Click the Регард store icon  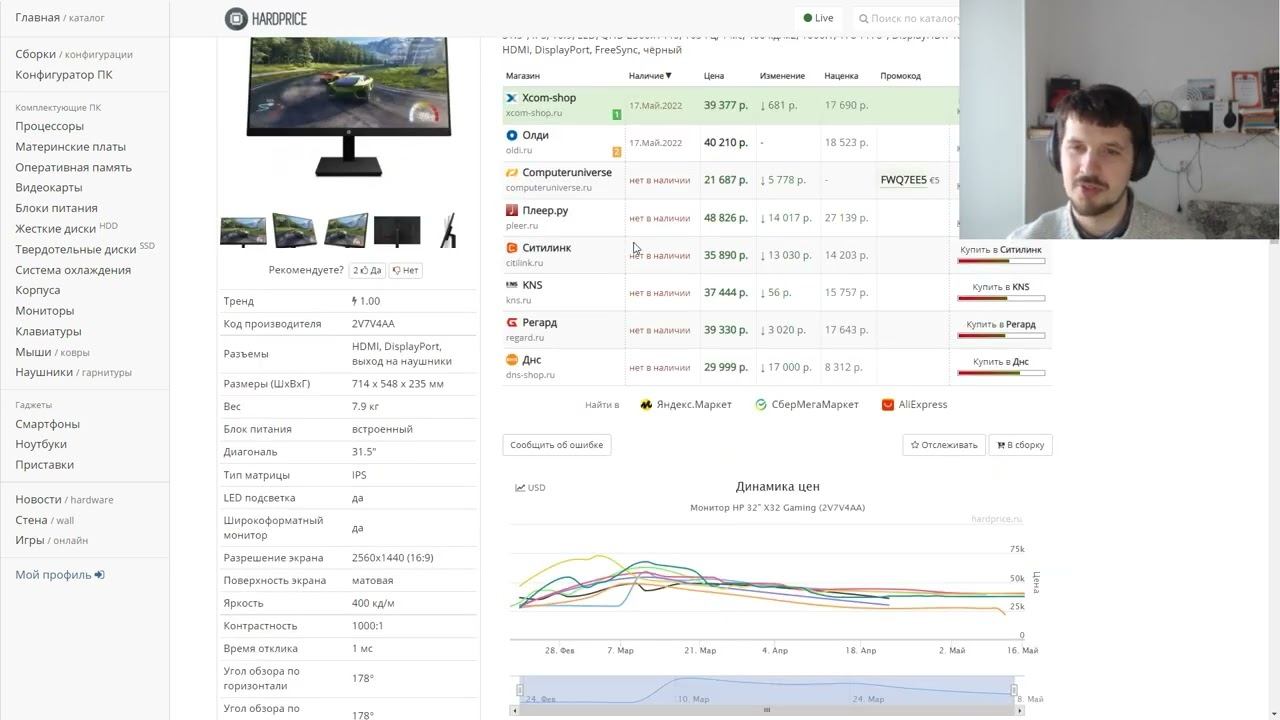click(512, 323)
